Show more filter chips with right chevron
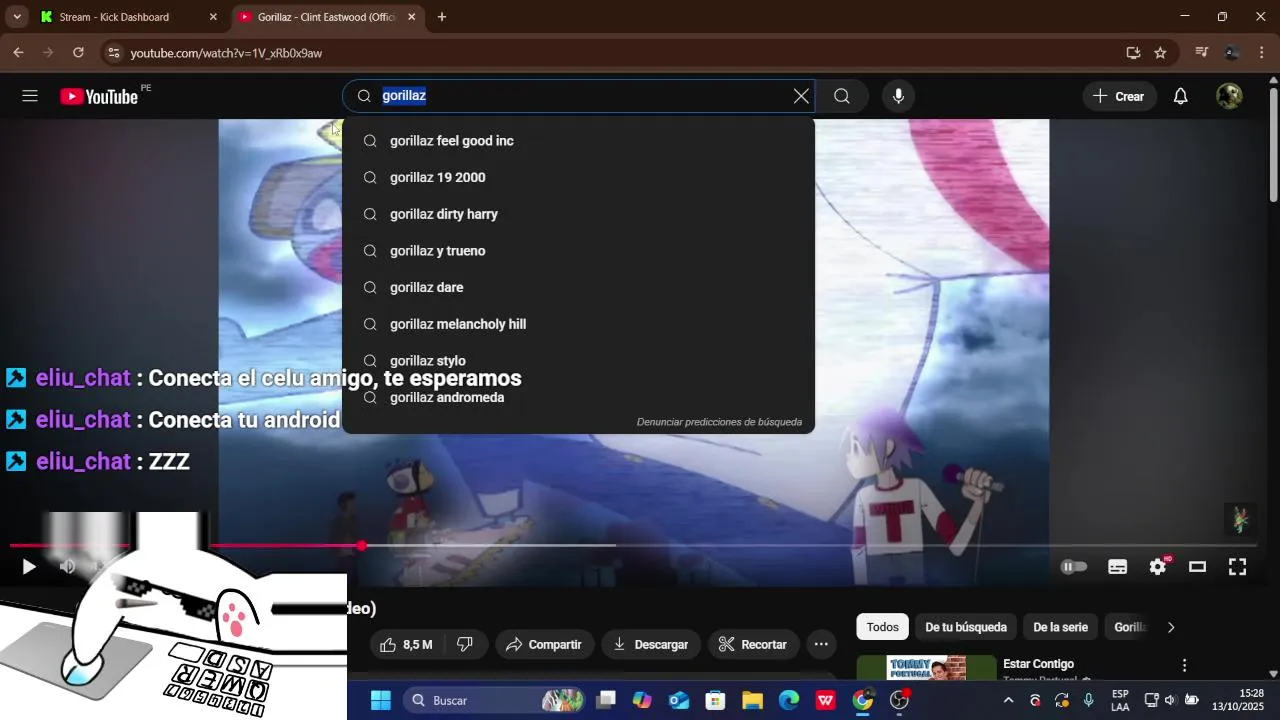Screen dimensions: 1280x720 (x=1171, y=627)
